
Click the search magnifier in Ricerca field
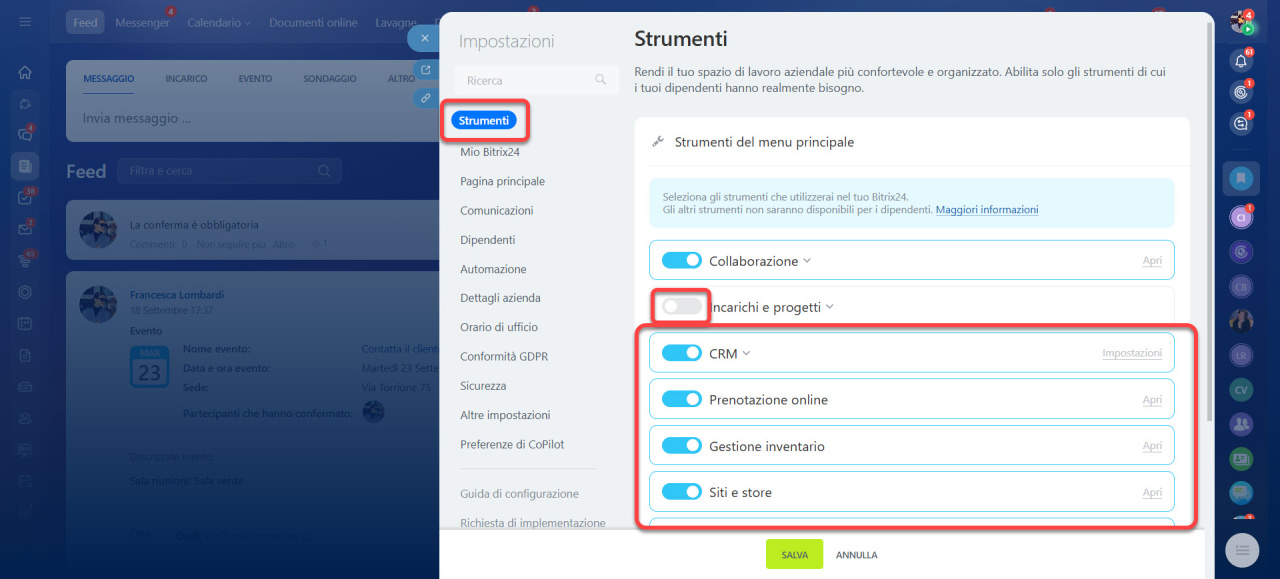click(600, 80)
